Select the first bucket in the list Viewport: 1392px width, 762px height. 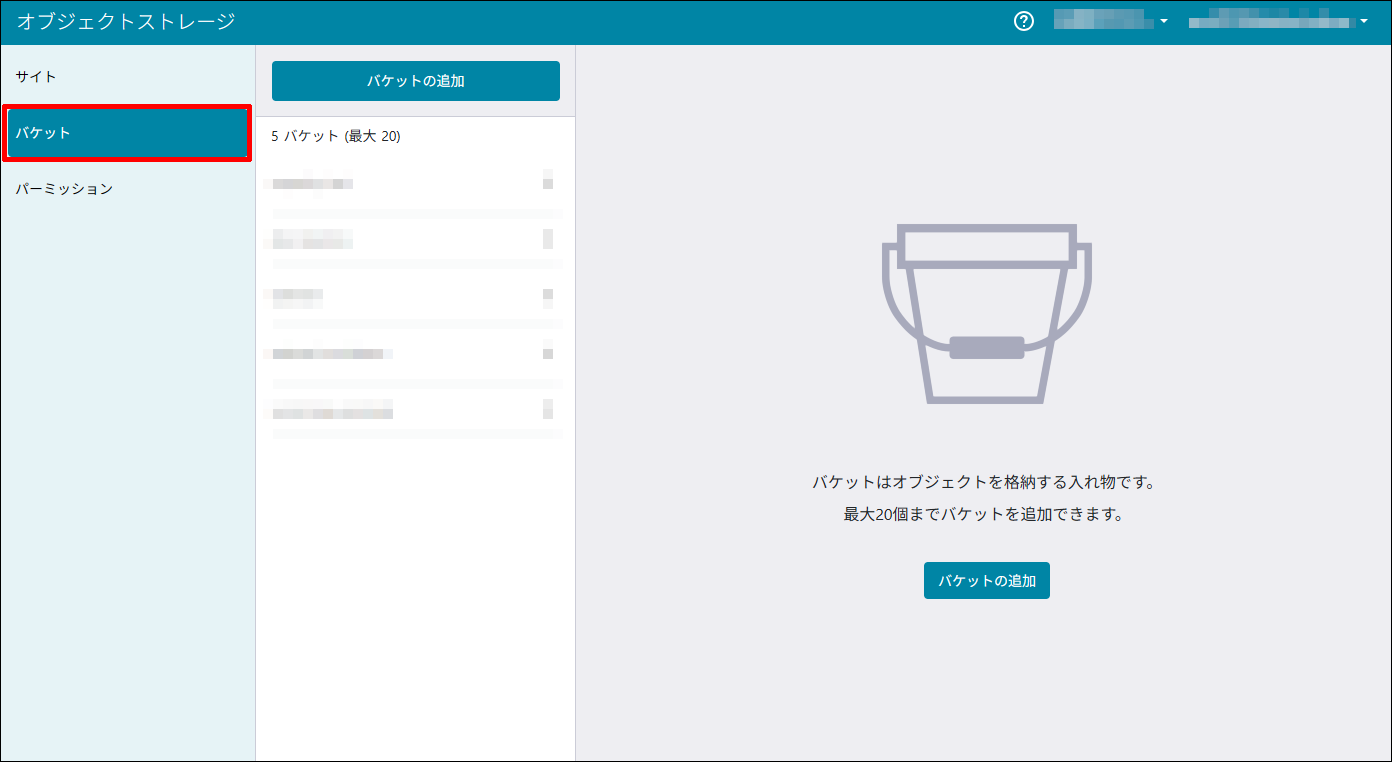coord(313,183)
